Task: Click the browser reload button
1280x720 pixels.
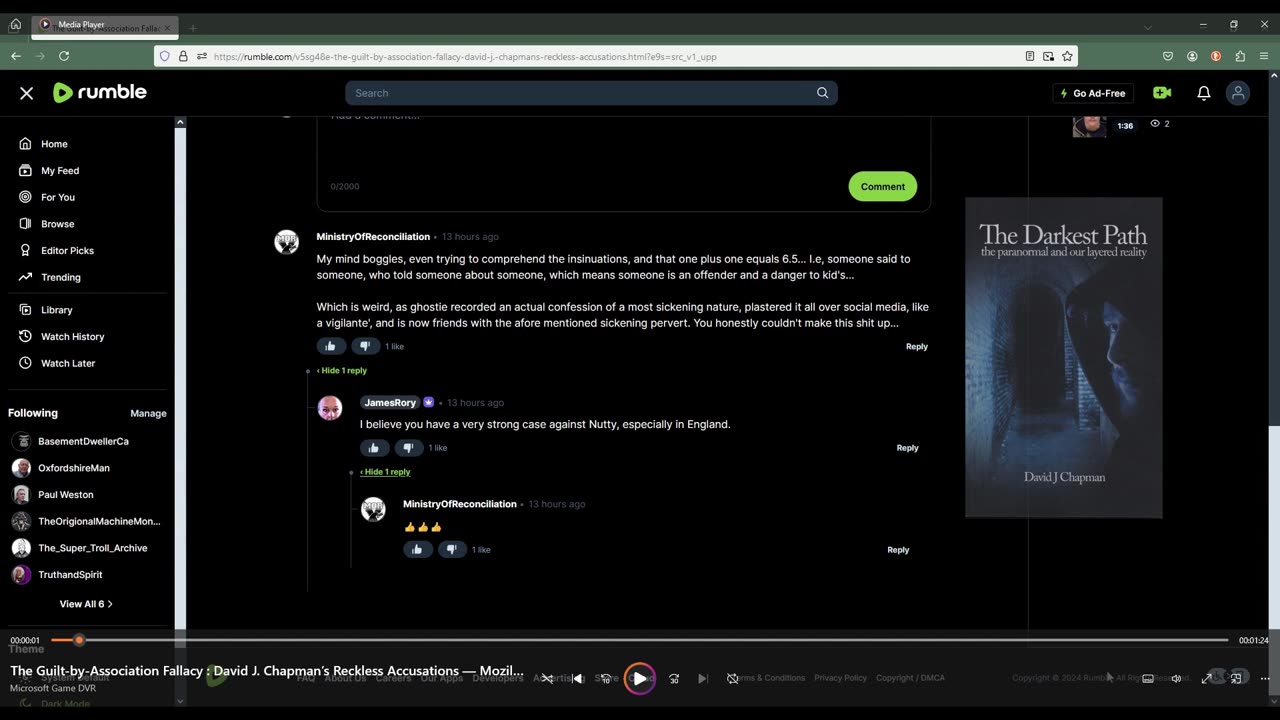Action: click(x=64, y=56)
